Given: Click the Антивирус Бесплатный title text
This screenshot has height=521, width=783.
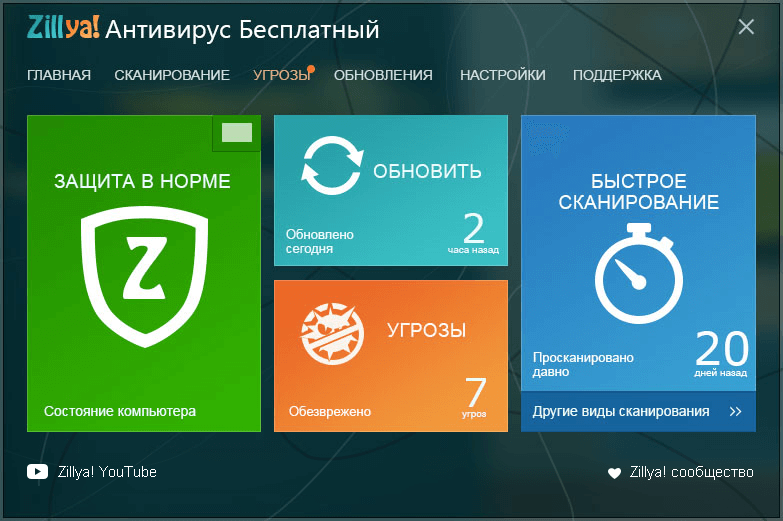Looking at the screenshot, I should click(242, 29).
